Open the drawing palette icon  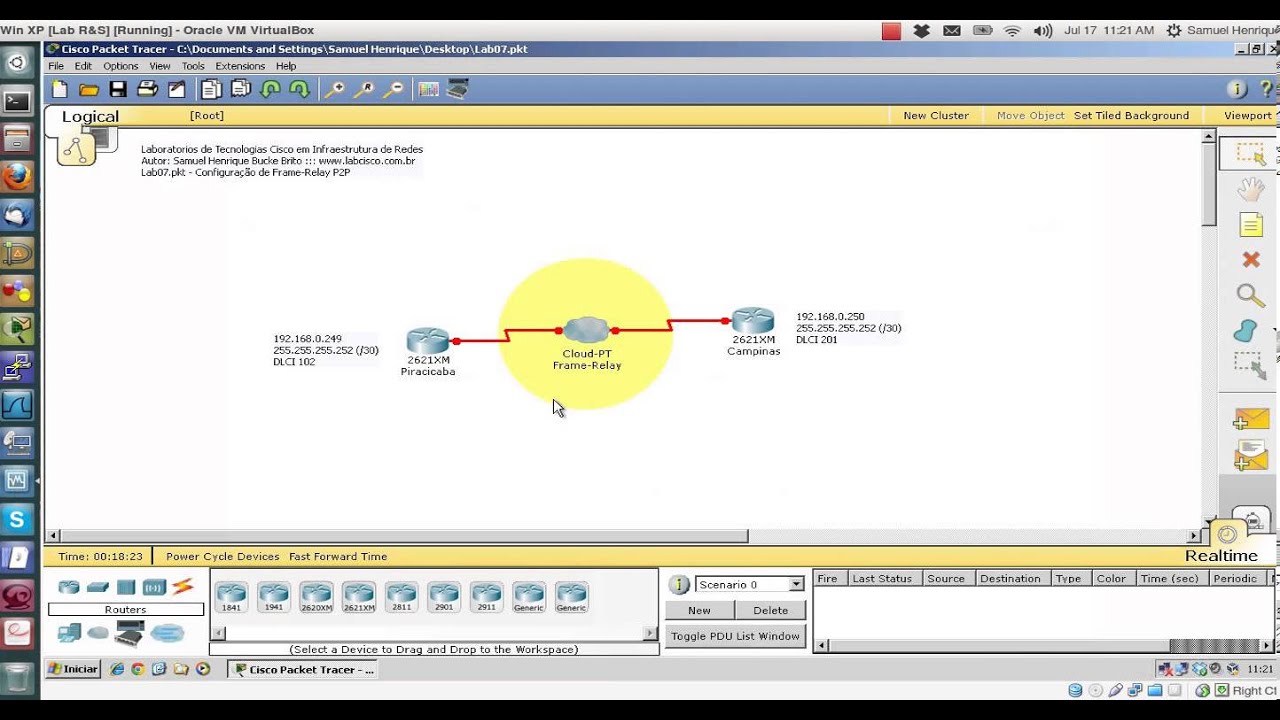point(429,89)
